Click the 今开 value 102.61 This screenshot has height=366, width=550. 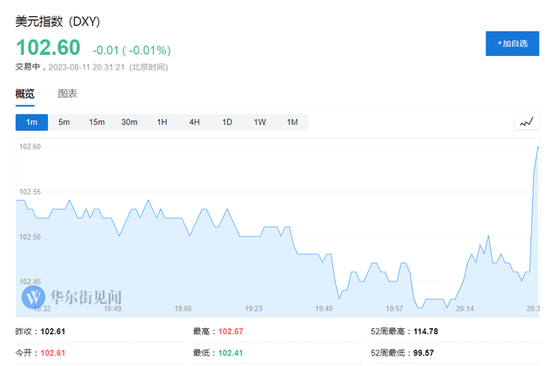pyautogui.click(x=53, y=353)
